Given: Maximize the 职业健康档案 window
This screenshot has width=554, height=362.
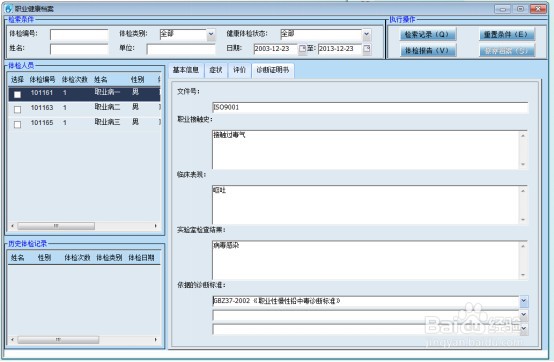Looking at the screenshot, I should [x=520, y=8].
